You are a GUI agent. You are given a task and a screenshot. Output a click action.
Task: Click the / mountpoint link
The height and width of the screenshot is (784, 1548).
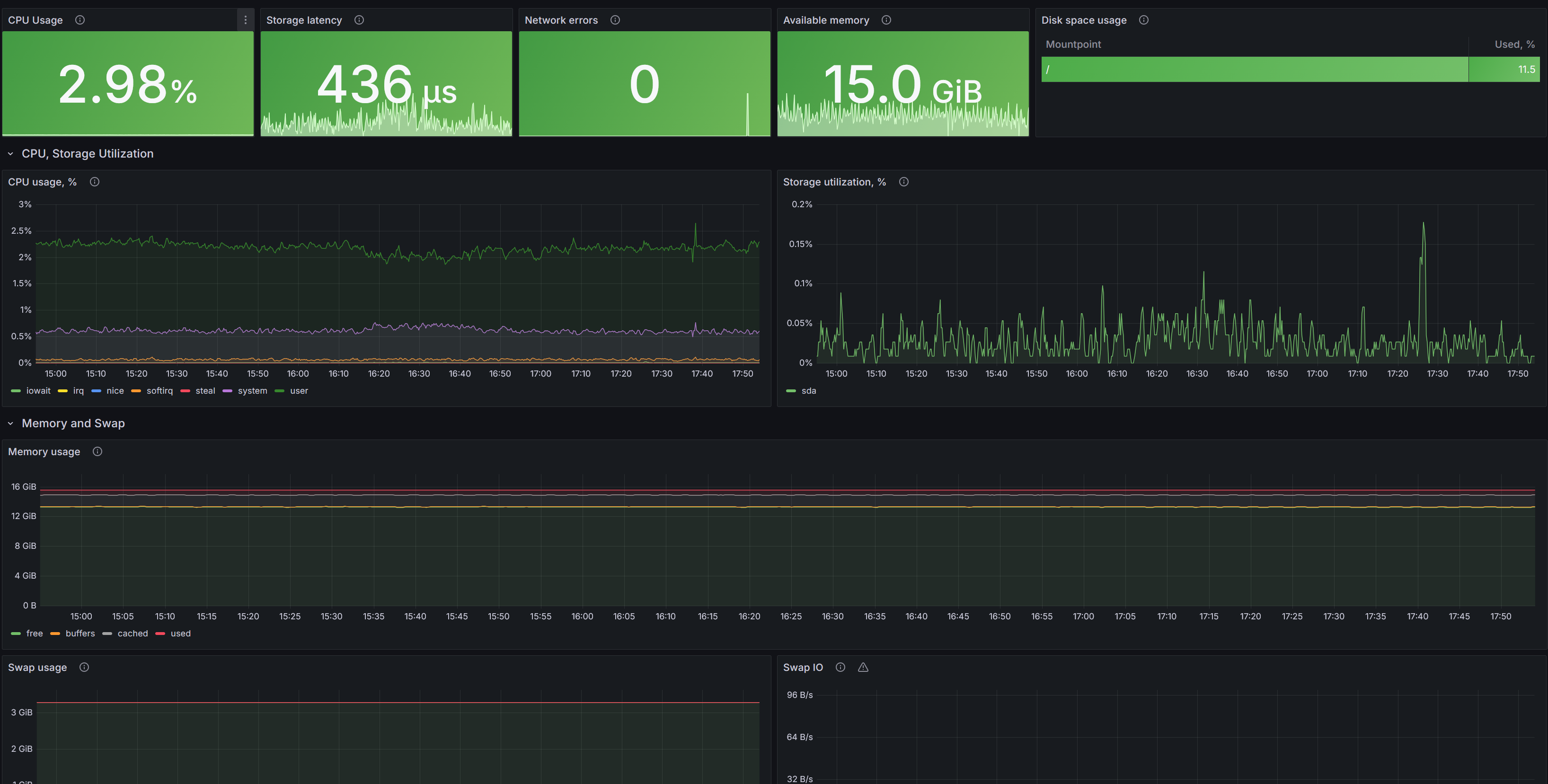coord(1048,69)
